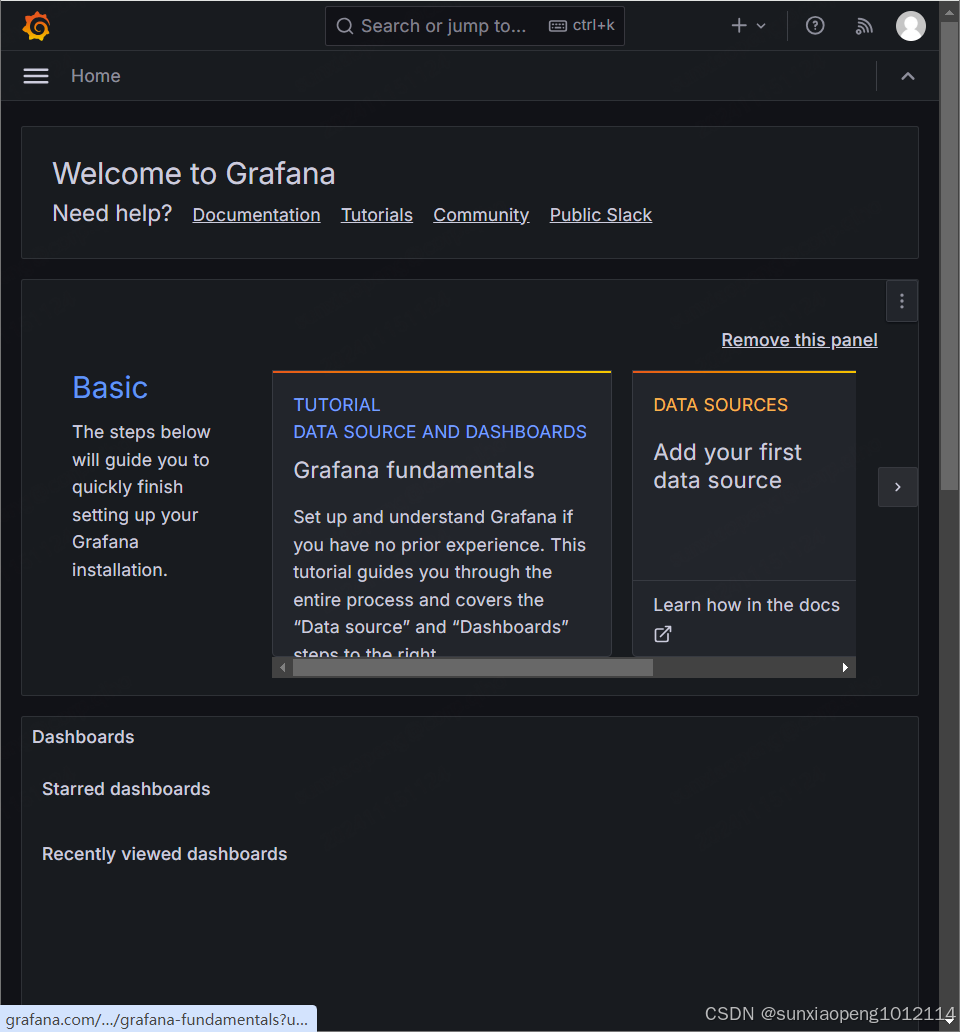Viewport: 960px width, 1032px height.
Task: Collapse the top search bar with chevron
Action: click(907, 76)
